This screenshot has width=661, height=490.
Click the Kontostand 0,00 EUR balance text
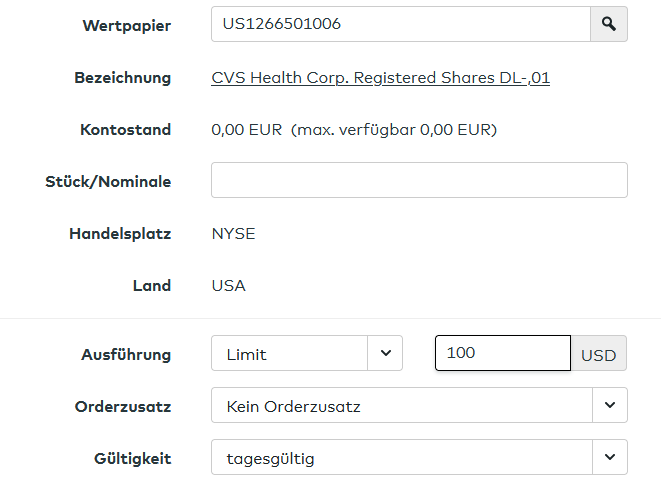pyautogui.click(x=247, y=129)
